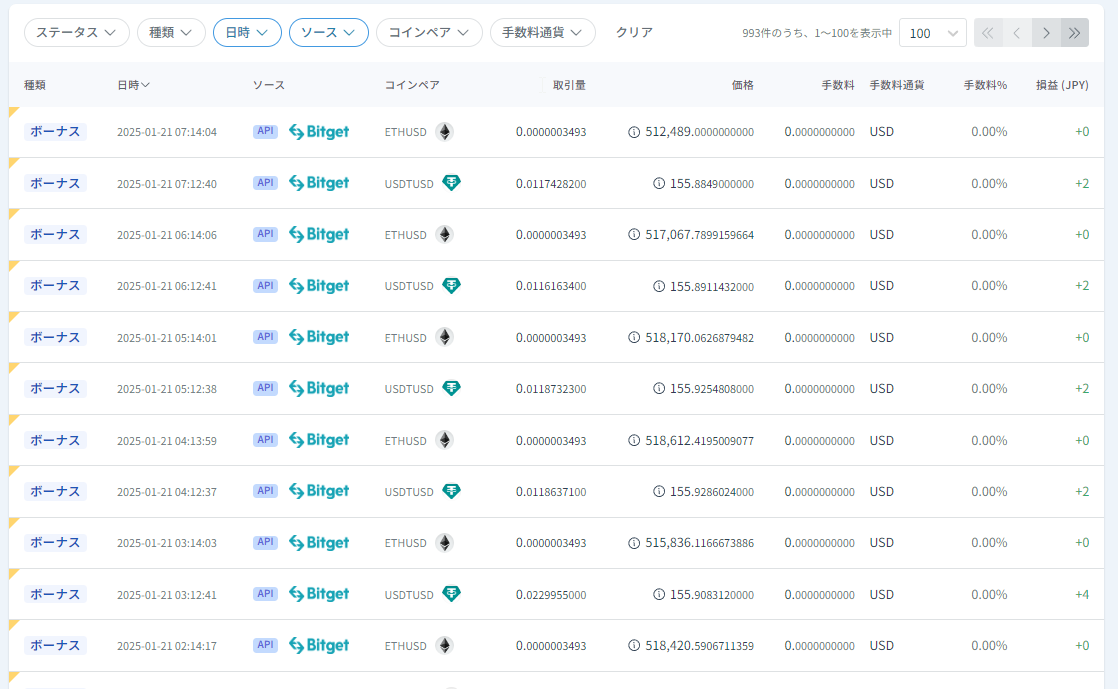The width and height of the screenshot is (1118, 689).
Task: Click info icon beside price 517,067
Action: point(634,235)
